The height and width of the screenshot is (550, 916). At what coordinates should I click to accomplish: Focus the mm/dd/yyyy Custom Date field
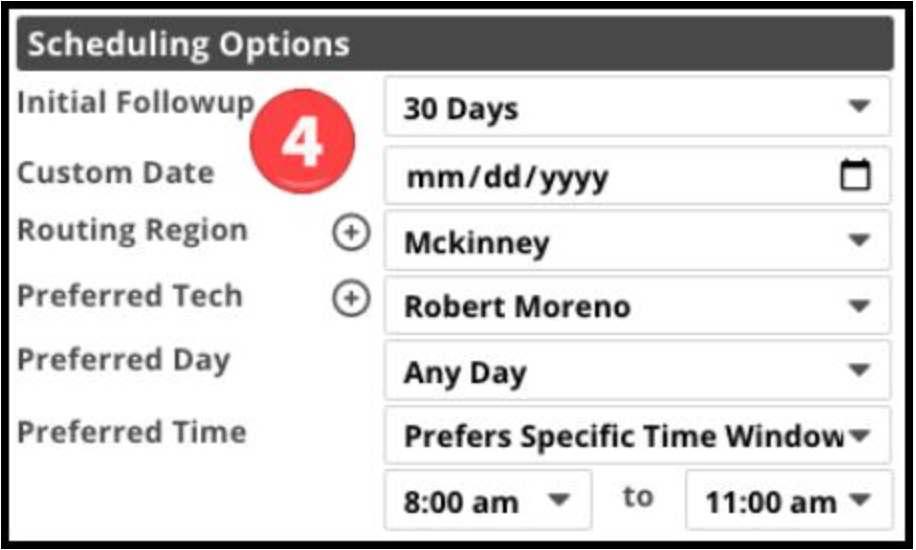coord(600,178)
